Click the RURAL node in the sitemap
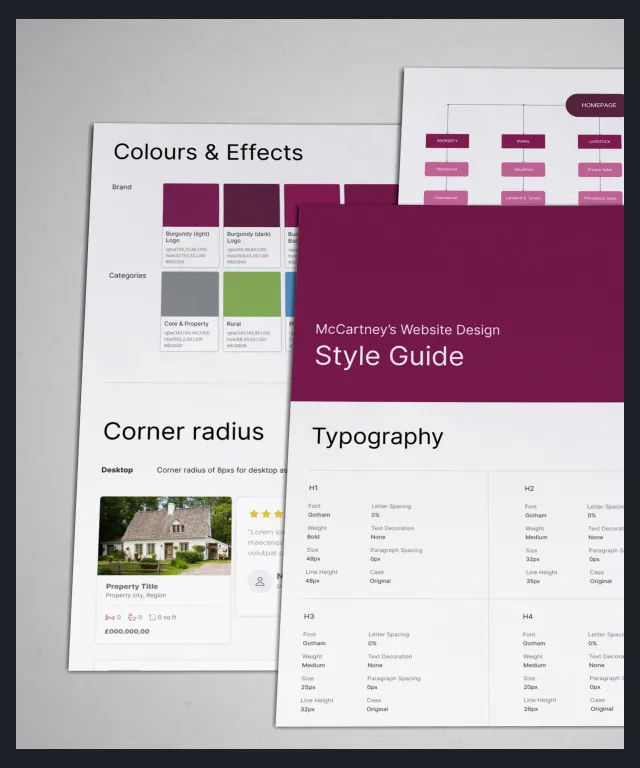This screenshot has width=640, height=768. coord(523,142)
